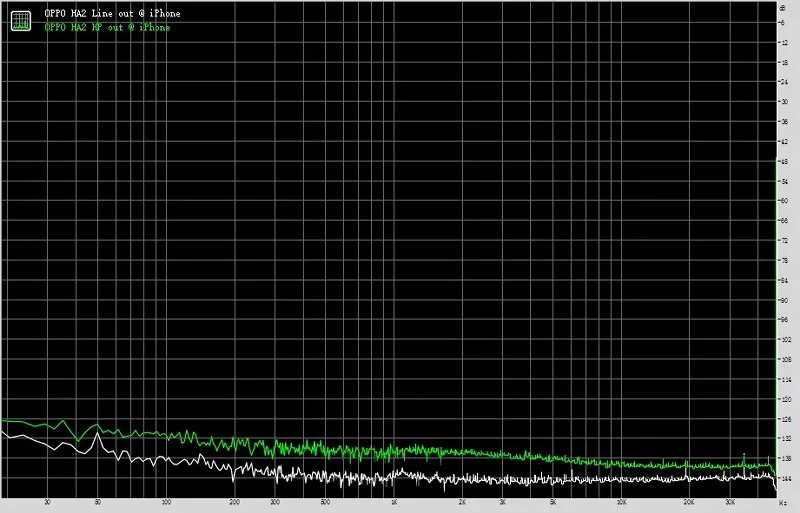800x513 pixels.
Task: Click the spectrum analyzer icon beside the legend
Action: pyautogui.click(x=21, y=21)
